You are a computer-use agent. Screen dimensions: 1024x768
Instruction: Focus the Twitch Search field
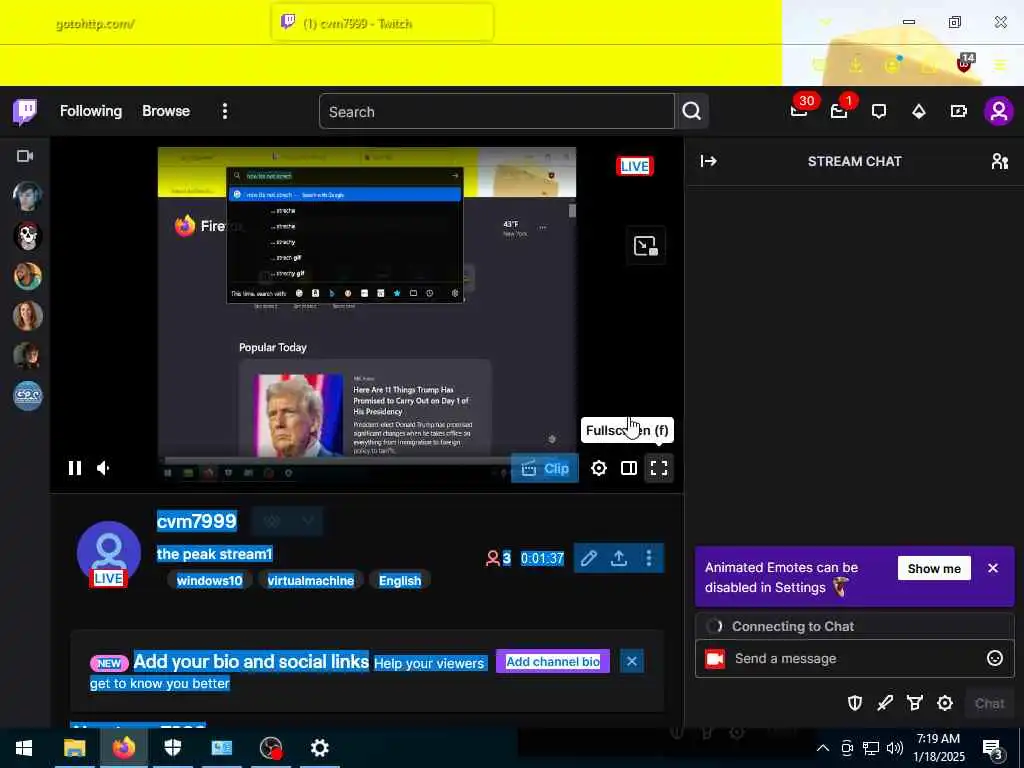496,112
